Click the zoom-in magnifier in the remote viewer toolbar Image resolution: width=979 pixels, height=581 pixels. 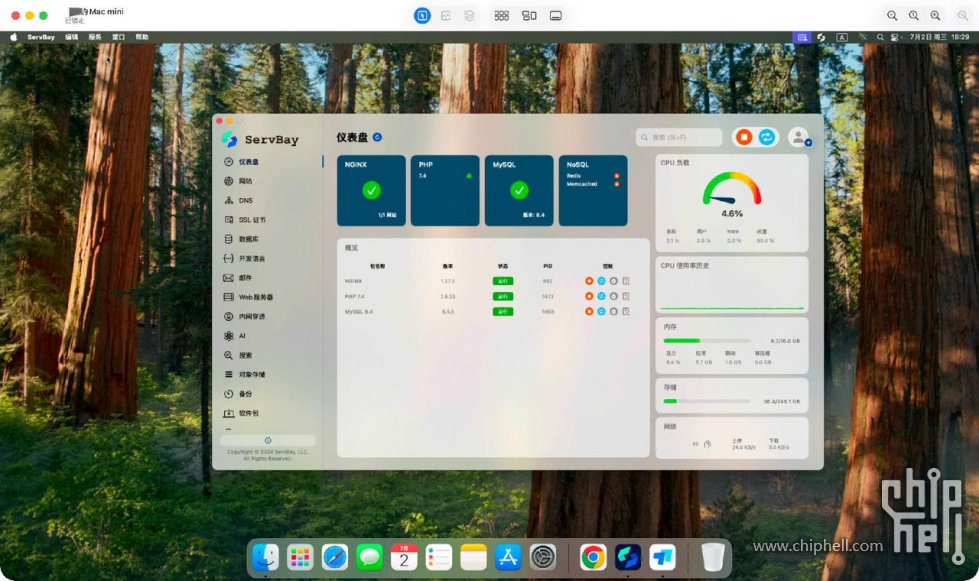tap(935, 16)
